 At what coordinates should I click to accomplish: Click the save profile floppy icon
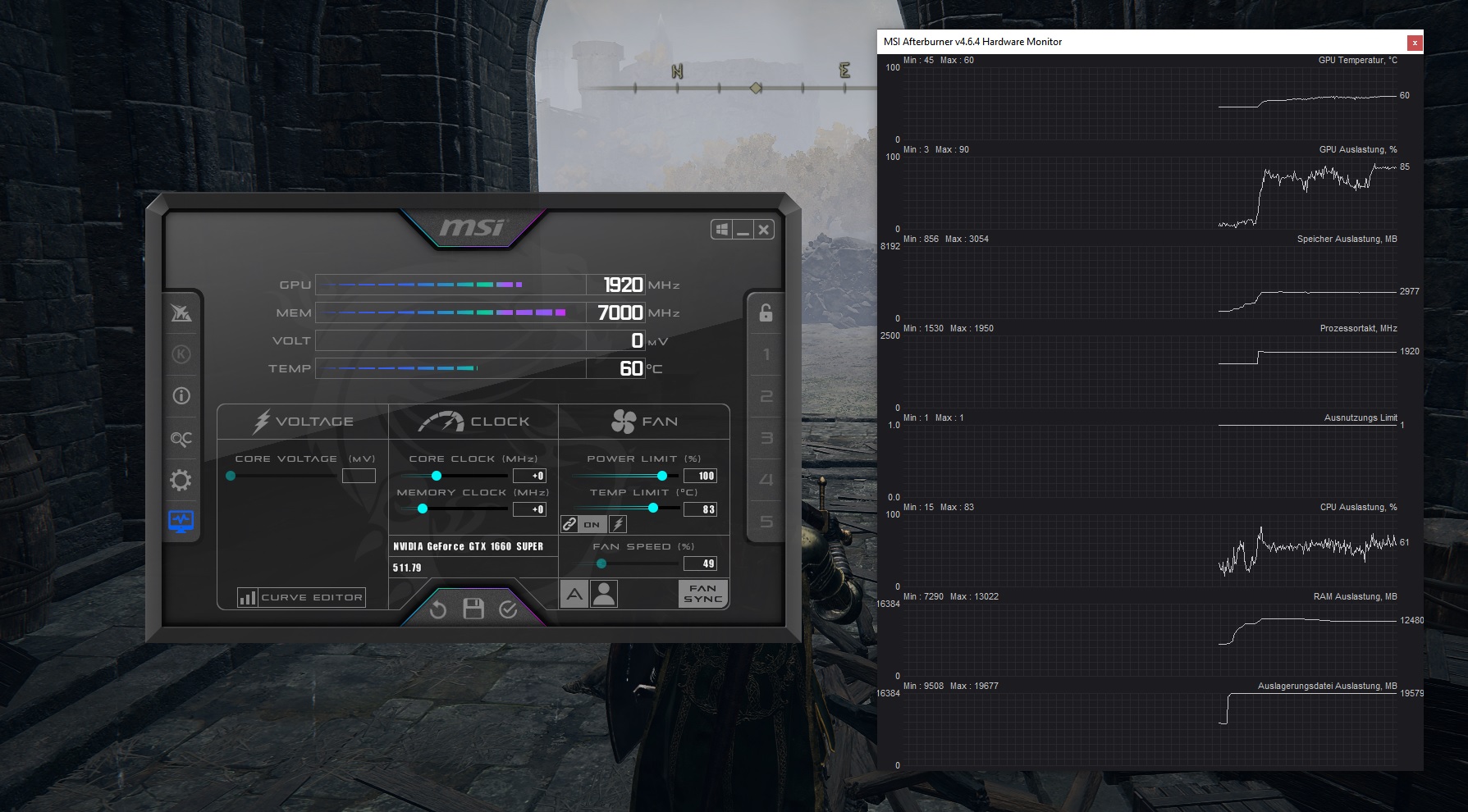pyautogui.click(x=473, y=609)
